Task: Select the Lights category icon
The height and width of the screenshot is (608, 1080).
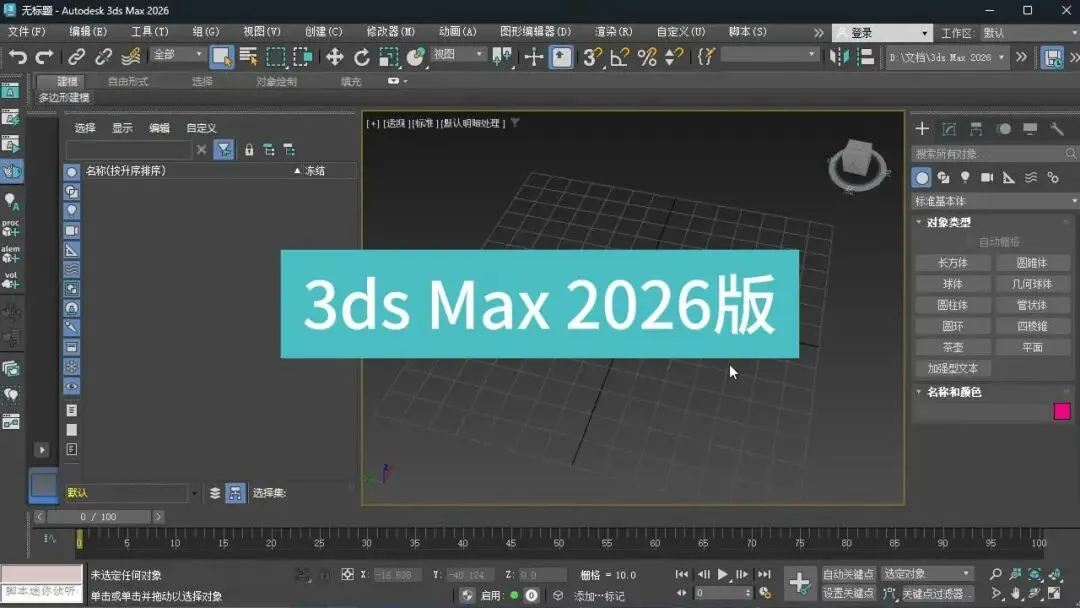Action: [965, 178]
